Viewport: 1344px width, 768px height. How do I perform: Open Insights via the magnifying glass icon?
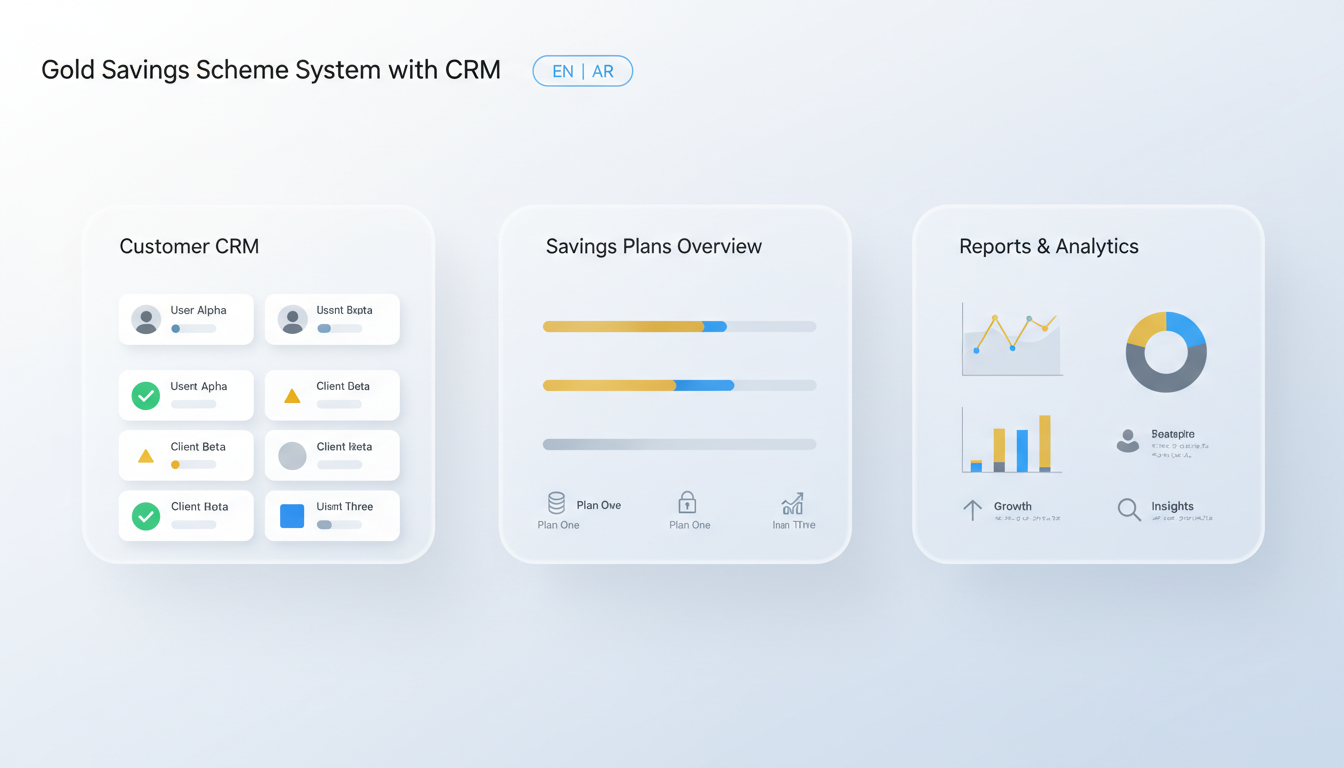1128,509
